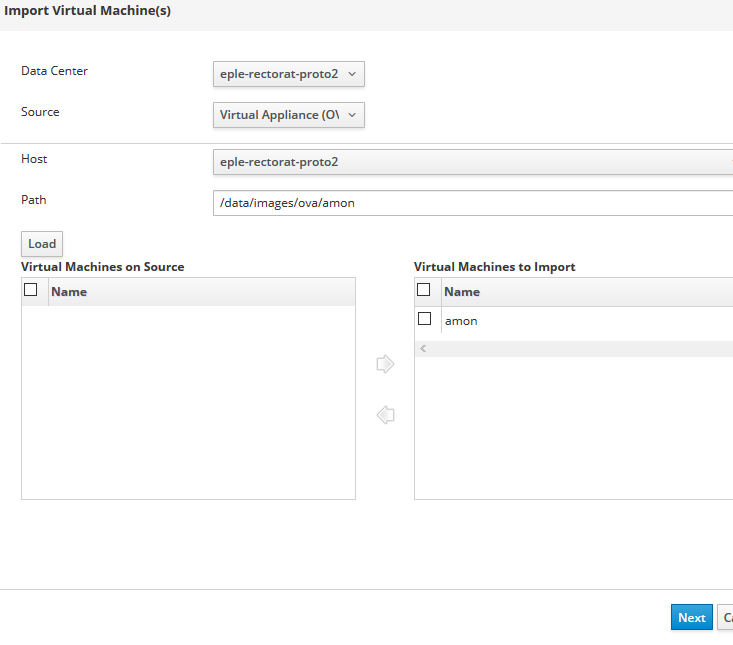This screenshot has height=645, width=733.
Task: Open the Data Center dropdown
Action: [x=289, y=74]
